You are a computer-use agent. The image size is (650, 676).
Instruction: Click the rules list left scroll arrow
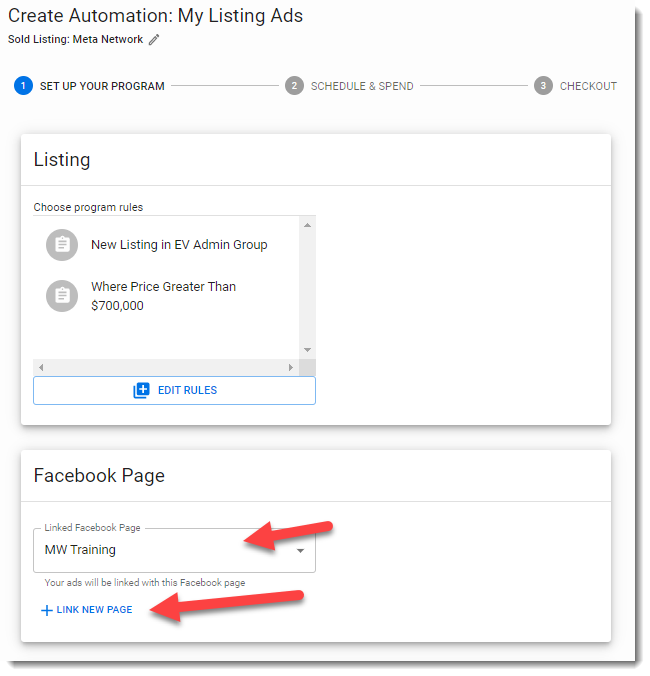pyautogui.click(x=41, y=368)
